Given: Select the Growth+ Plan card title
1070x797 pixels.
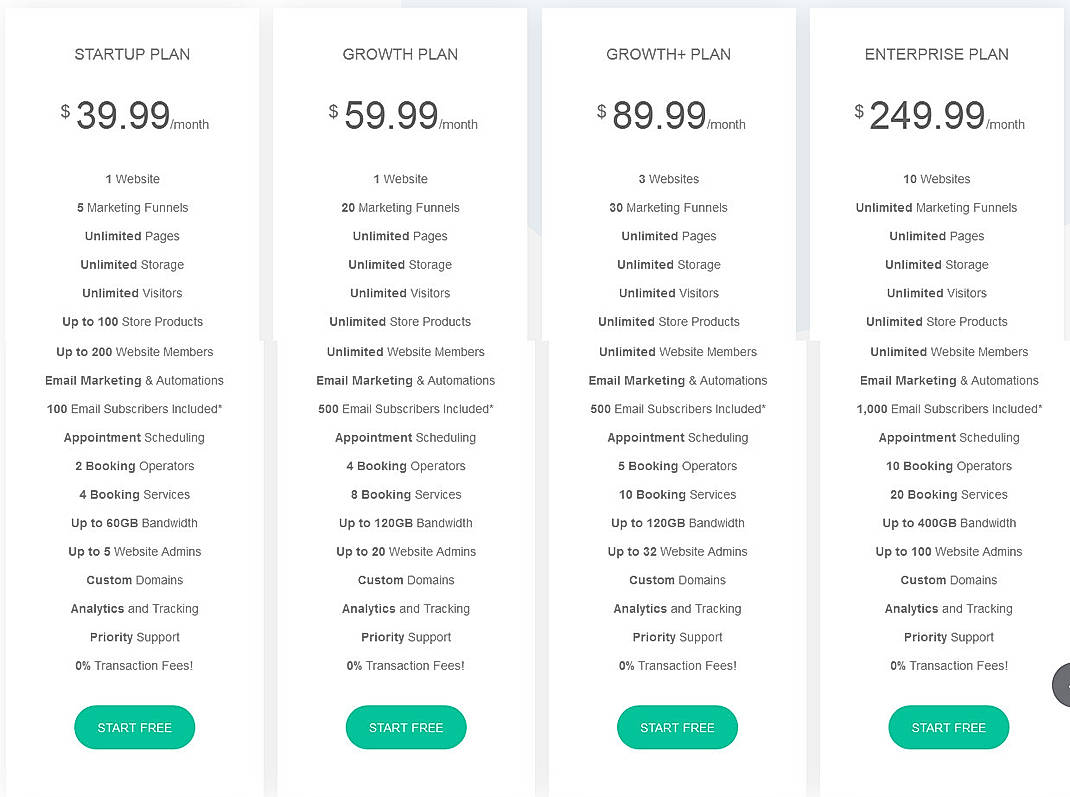Looking at the screenshot, I should (x=668, y=54).
